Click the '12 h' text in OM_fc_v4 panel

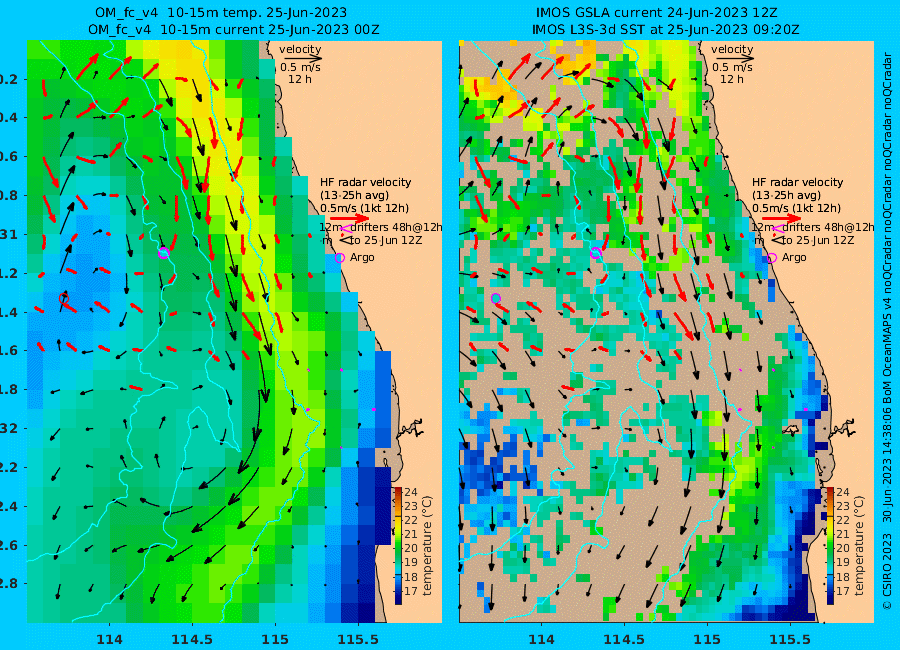click(300, 79)
